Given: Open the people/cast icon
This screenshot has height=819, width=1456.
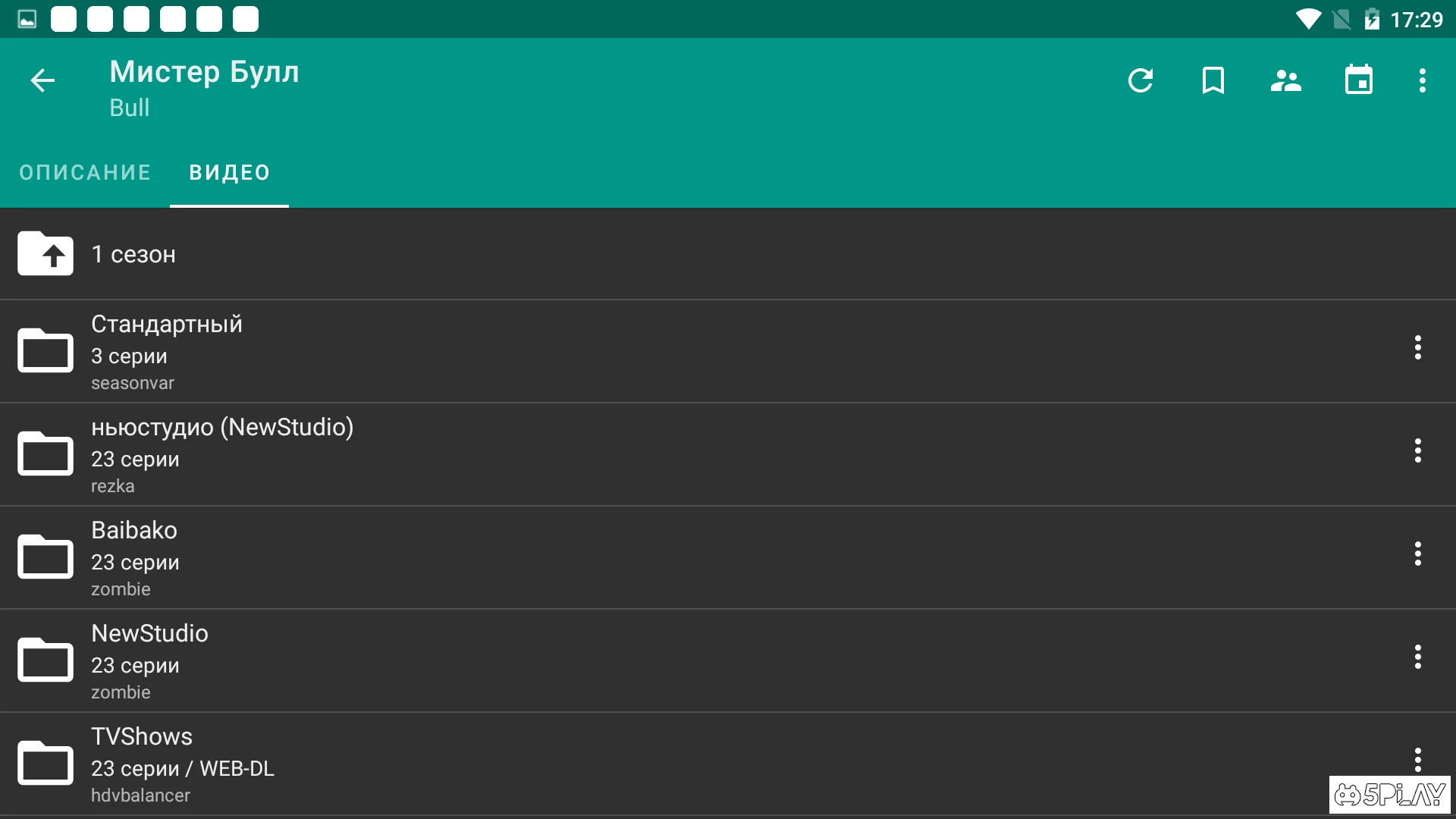Looking at the screenshot, I should pos(1286,80).
